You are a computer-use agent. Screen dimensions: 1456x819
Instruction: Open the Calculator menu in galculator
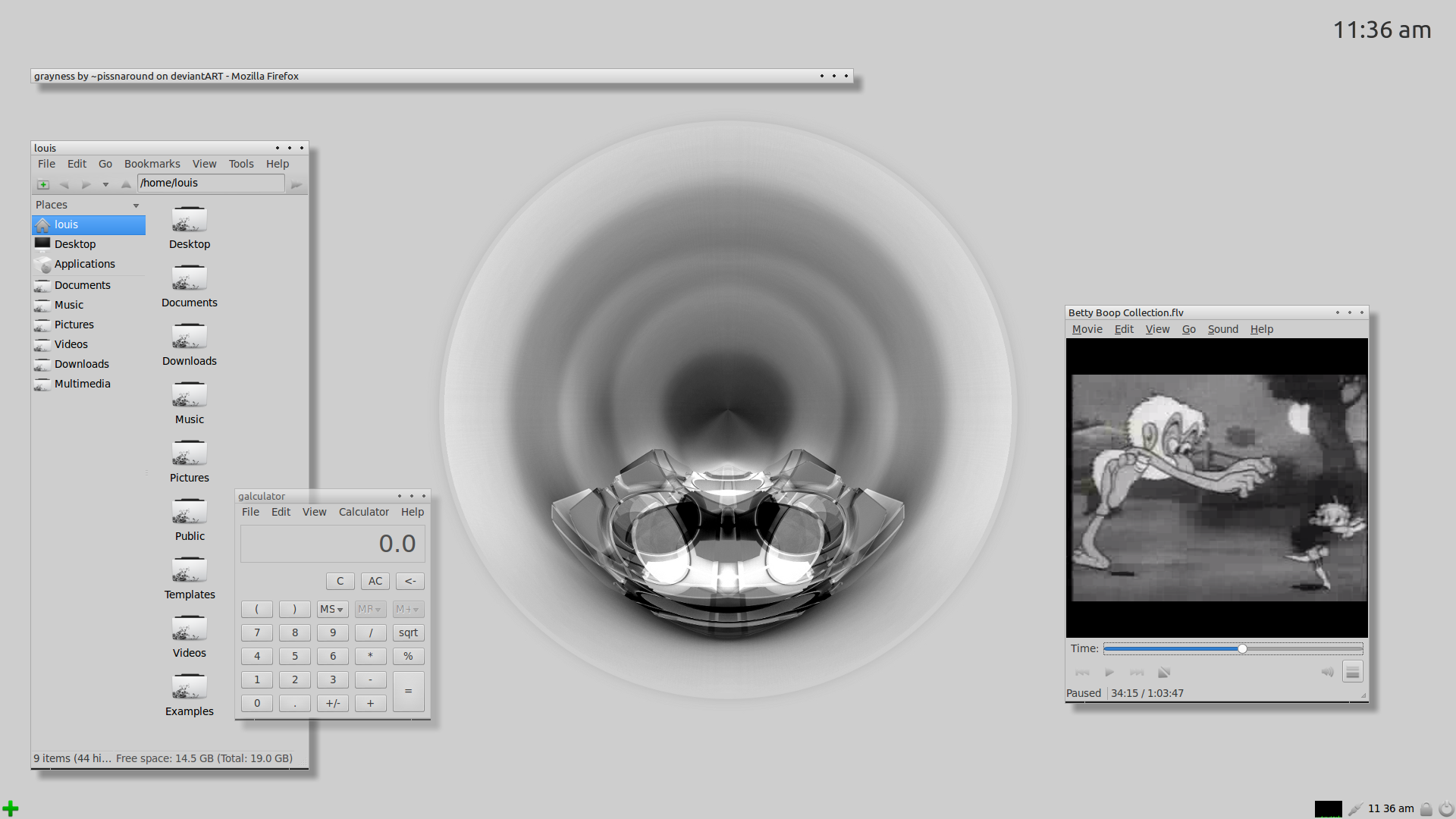click(x=364, y=512)
